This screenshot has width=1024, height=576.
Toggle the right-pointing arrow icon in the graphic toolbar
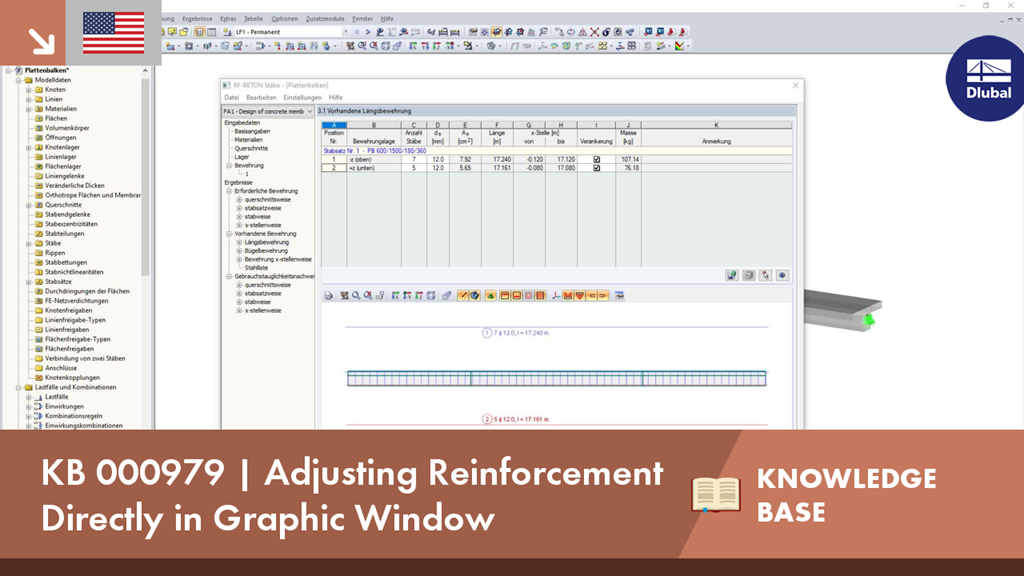603,296
